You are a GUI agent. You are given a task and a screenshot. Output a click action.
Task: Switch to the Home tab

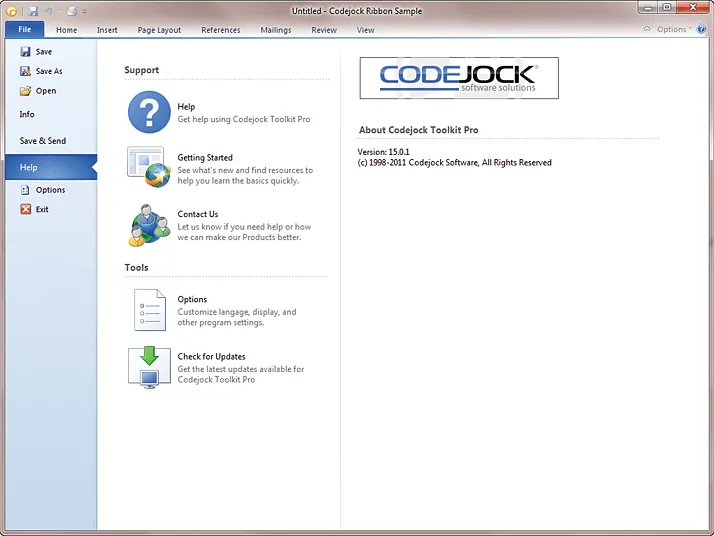(x=66, y=30)
